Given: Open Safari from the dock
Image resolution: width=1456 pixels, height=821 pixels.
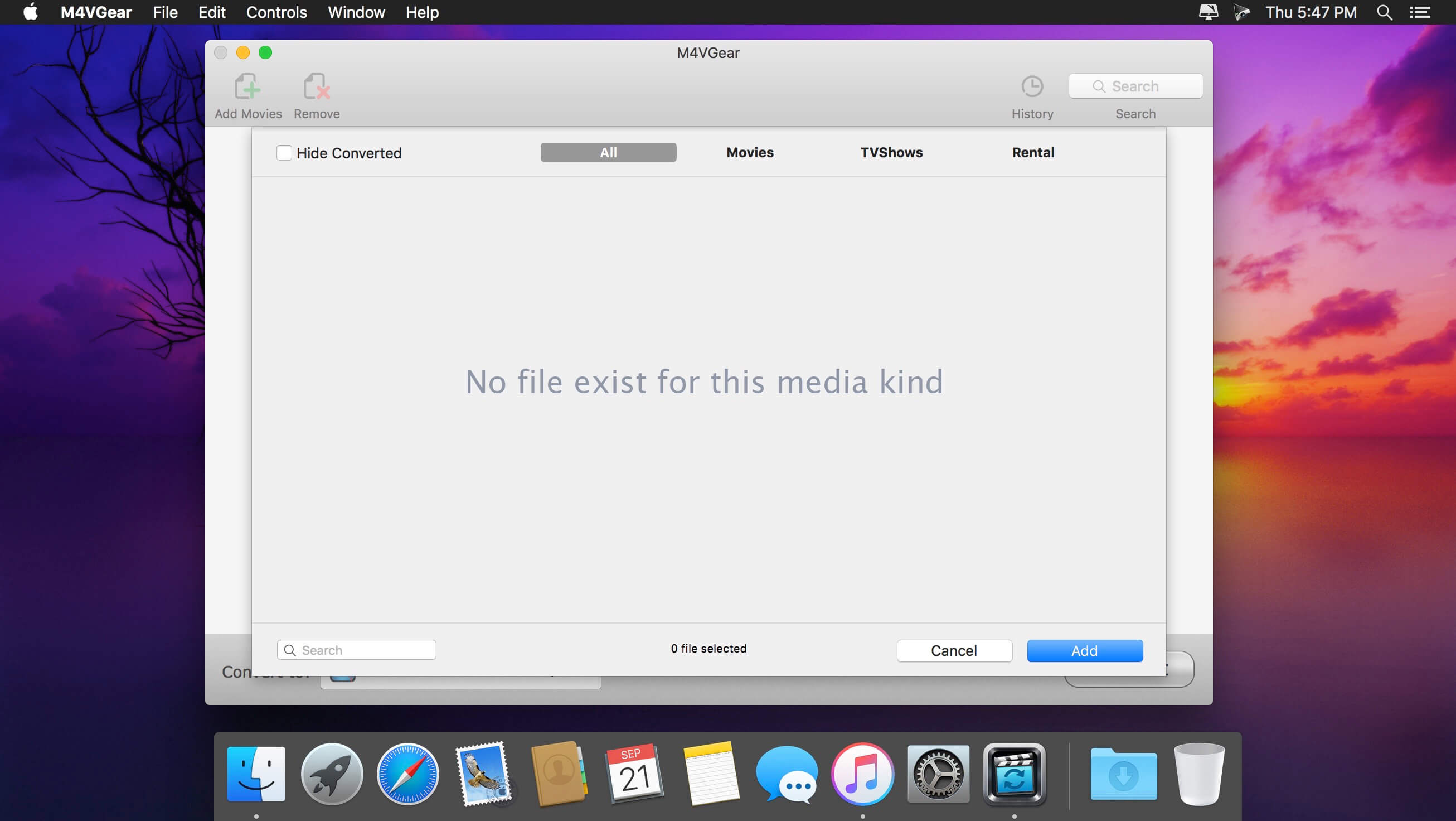Looking at the screenshot, I should 407,774.
